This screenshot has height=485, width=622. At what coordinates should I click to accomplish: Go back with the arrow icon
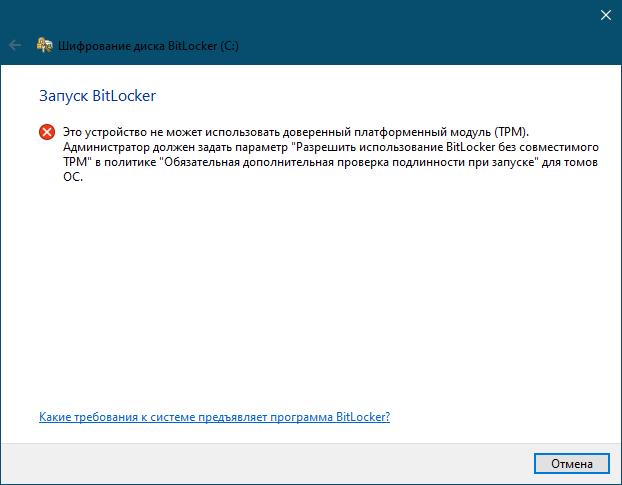pyautogui.click(x=15, y=45)
